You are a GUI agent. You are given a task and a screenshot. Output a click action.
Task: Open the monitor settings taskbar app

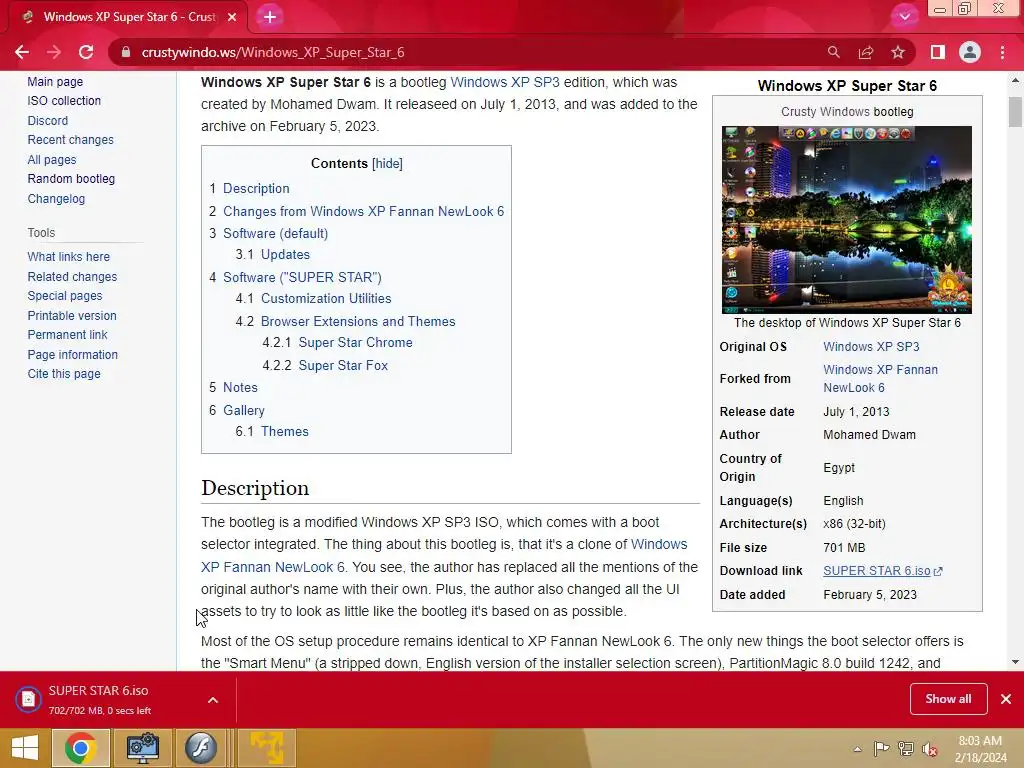[x=143, y=748]
